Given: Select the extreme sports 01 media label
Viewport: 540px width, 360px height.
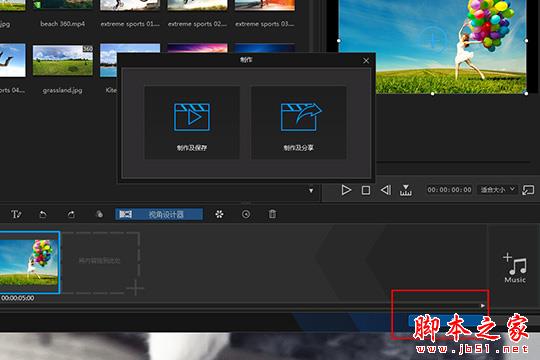Looking at the screenshot, I should coord(130,24).
